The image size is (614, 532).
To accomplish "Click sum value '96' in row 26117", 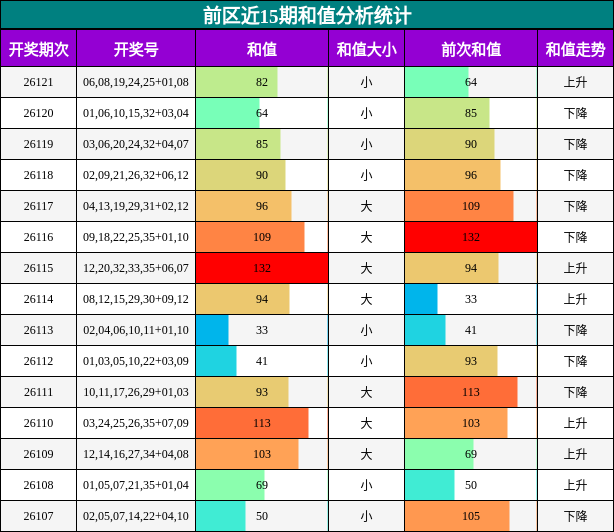I will 262,206.
